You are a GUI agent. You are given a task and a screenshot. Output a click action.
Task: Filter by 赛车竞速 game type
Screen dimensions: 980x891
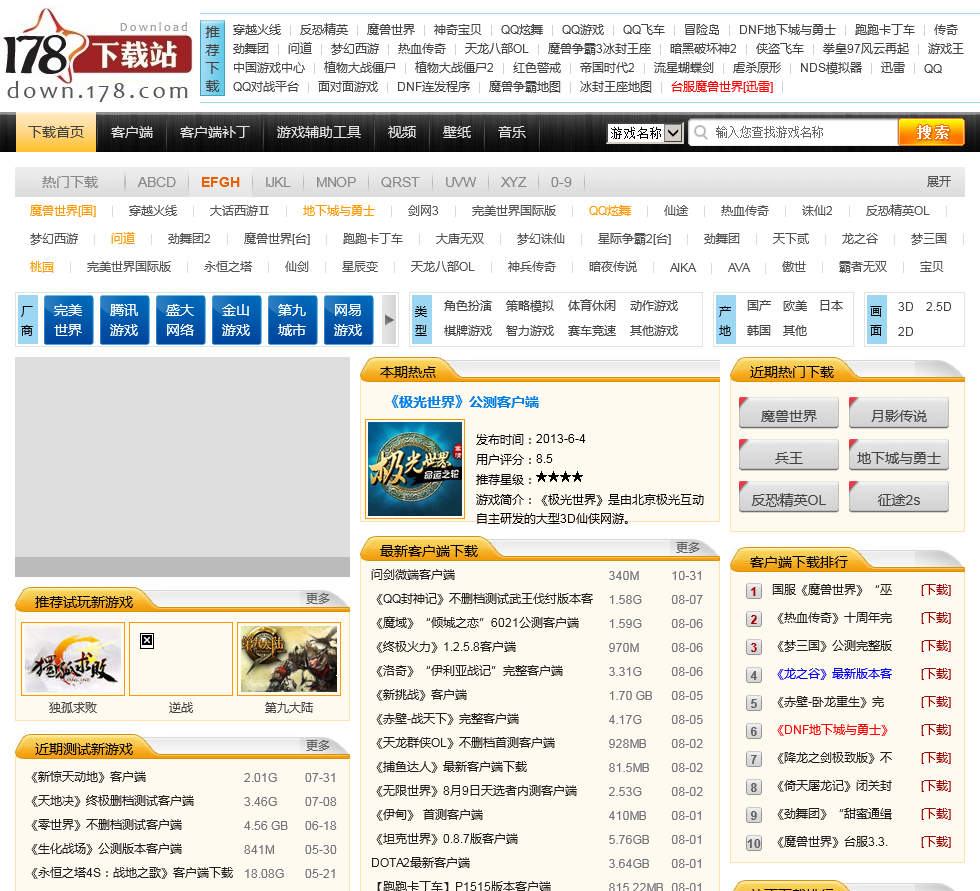591,331
